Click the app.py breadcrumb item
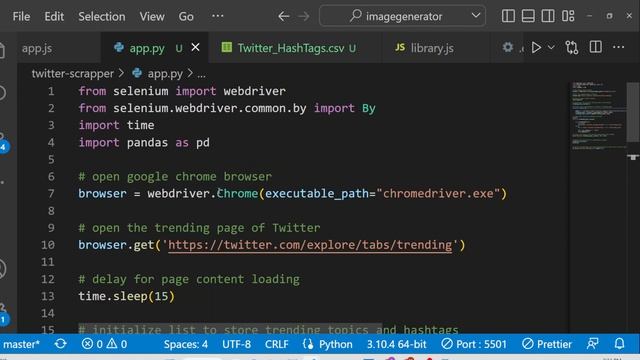The width and height of the screenshot is (640, 360). pos(165,73)
